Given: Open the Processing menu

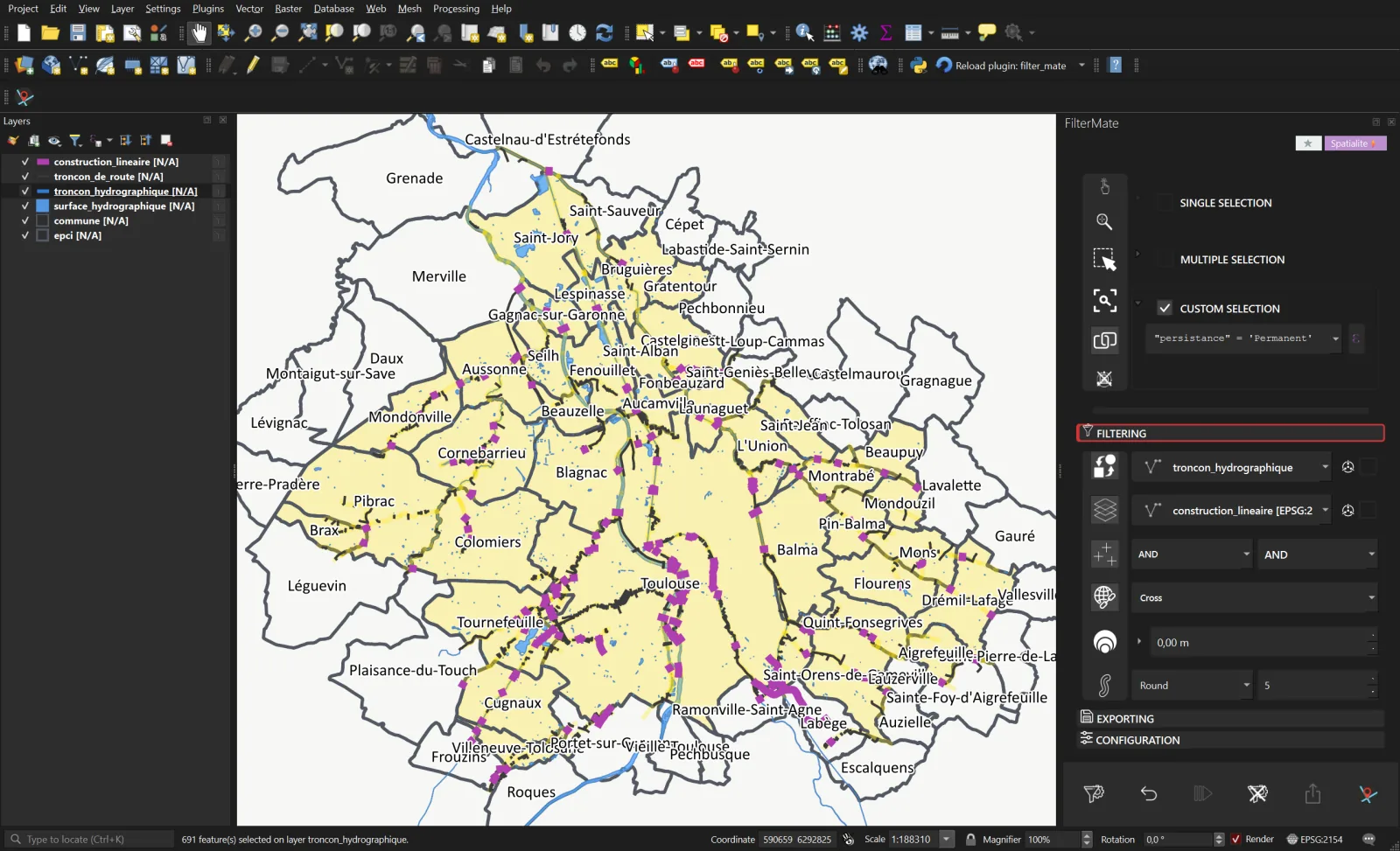Looking at the screenshot, I should point(456,9).
